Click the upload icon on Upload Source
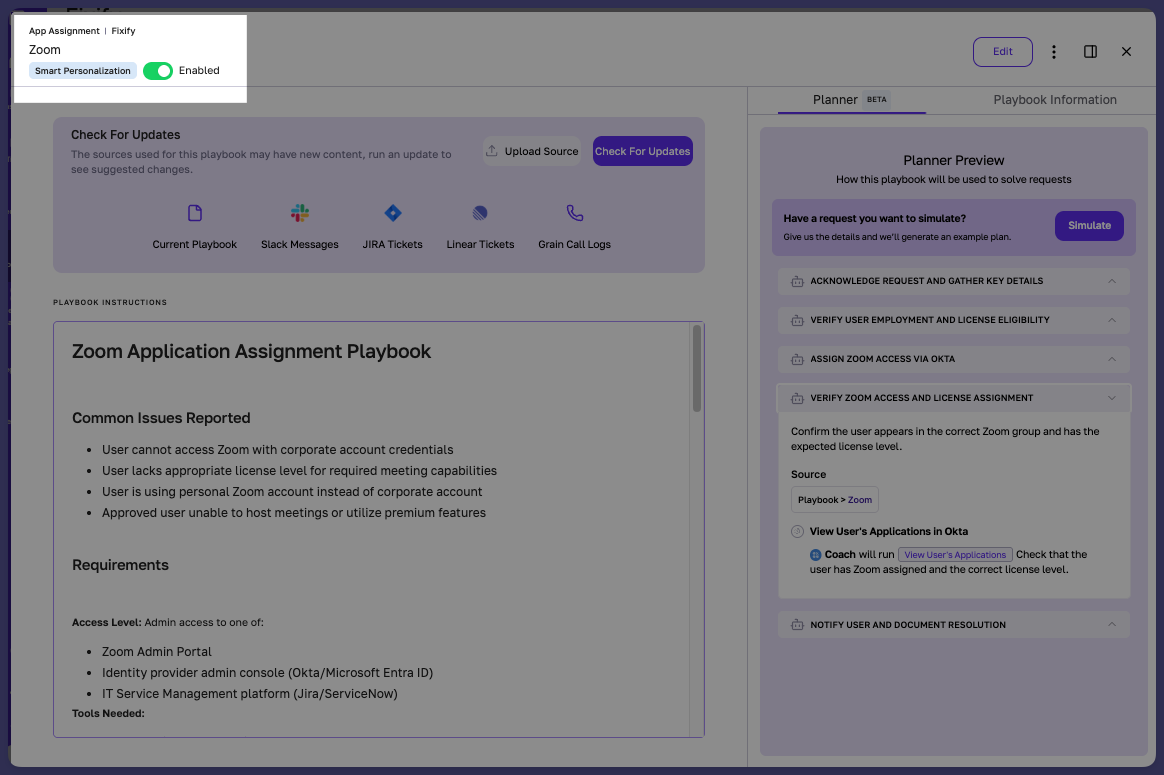The height and width of the screenshot is (775, 1164). [x=491, y=150]
